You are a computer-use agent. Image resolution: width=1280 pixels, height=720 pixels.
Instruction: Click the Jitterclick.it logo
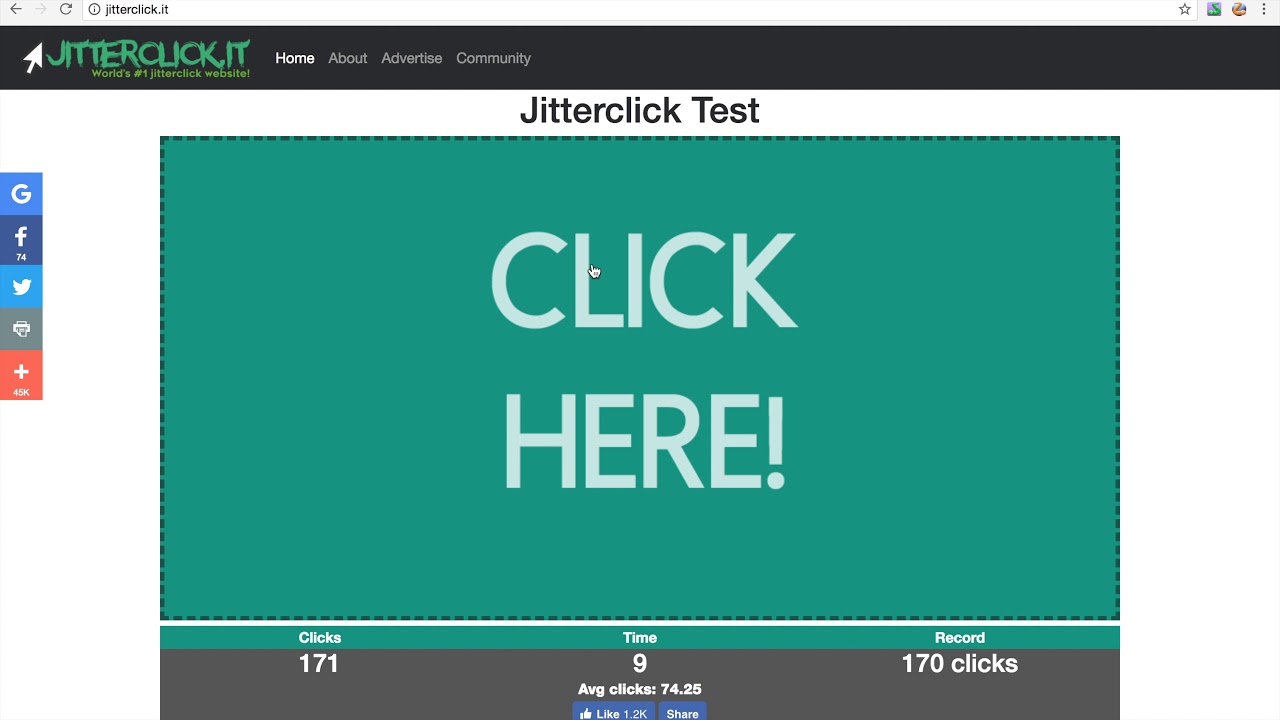[137, 58]
